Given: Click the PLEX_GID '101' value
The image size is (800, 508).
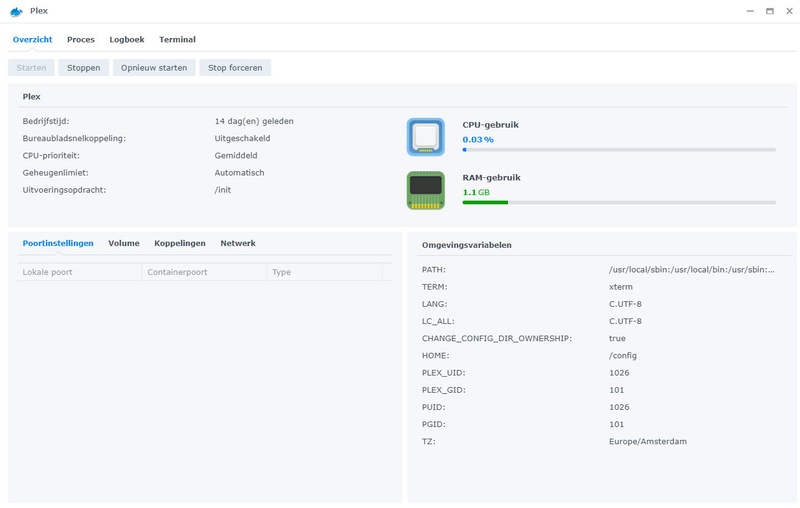Looking at the screenshot, I should click(x=616, y=390).
